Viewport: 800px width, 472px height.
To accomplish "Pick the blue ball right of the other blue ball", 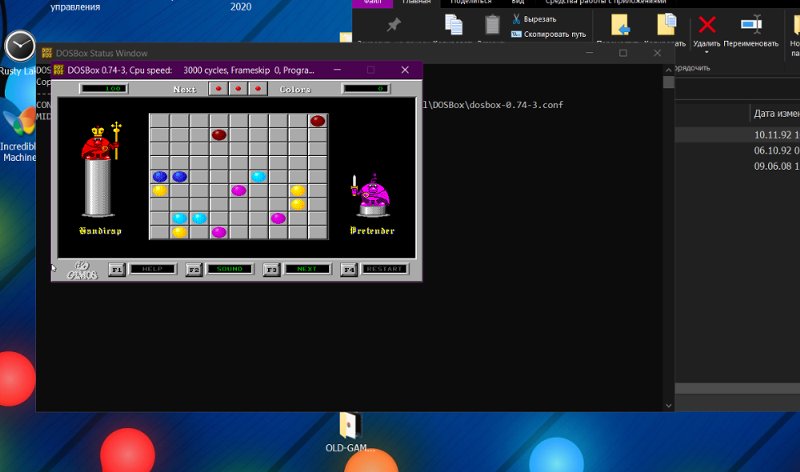I will point(180,177).
